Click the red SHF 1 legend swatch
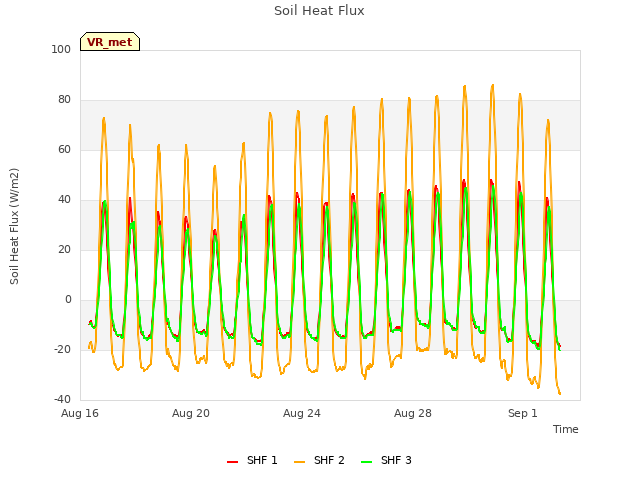 [232, 462]
